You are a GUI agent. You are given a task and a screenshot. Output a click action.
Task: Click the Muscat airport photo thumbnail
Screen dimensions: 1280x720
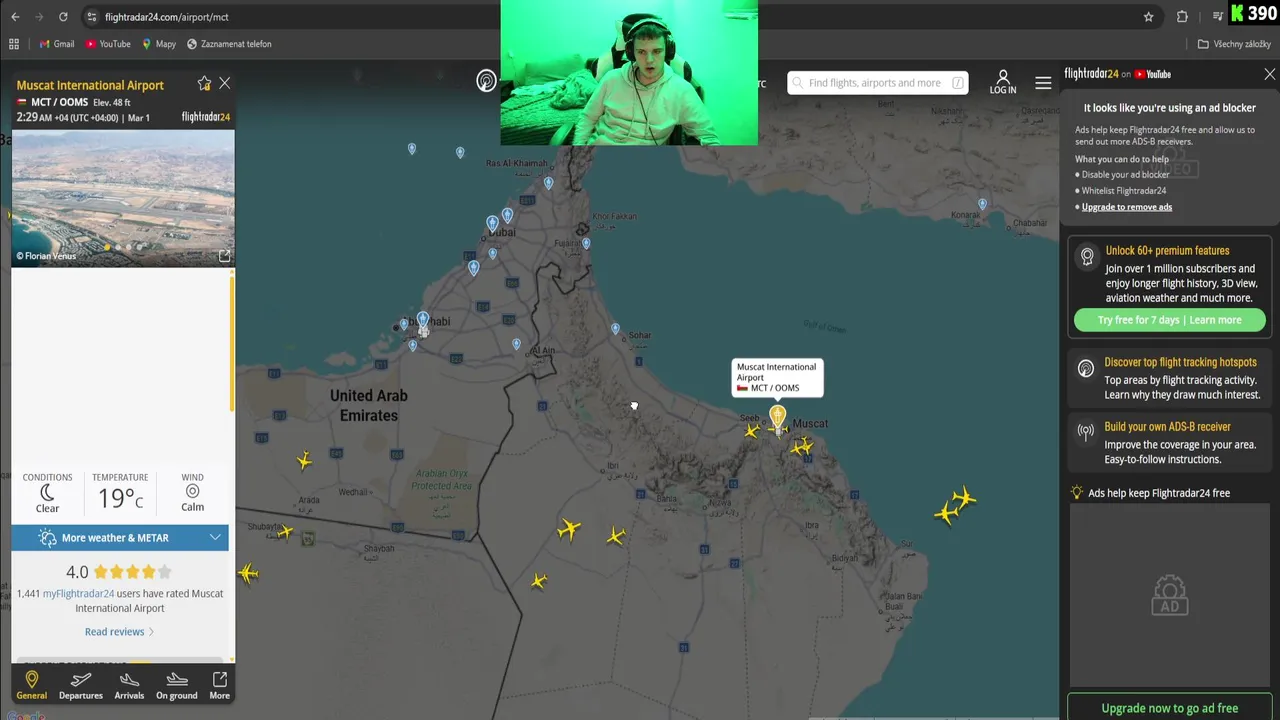tap(123, 197)
